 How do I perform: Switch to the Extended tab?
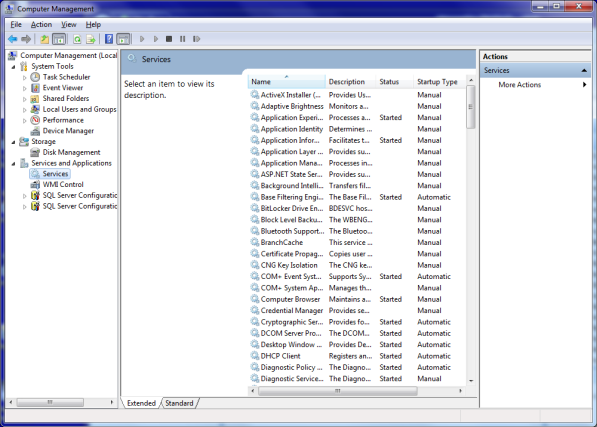point(141,403)
